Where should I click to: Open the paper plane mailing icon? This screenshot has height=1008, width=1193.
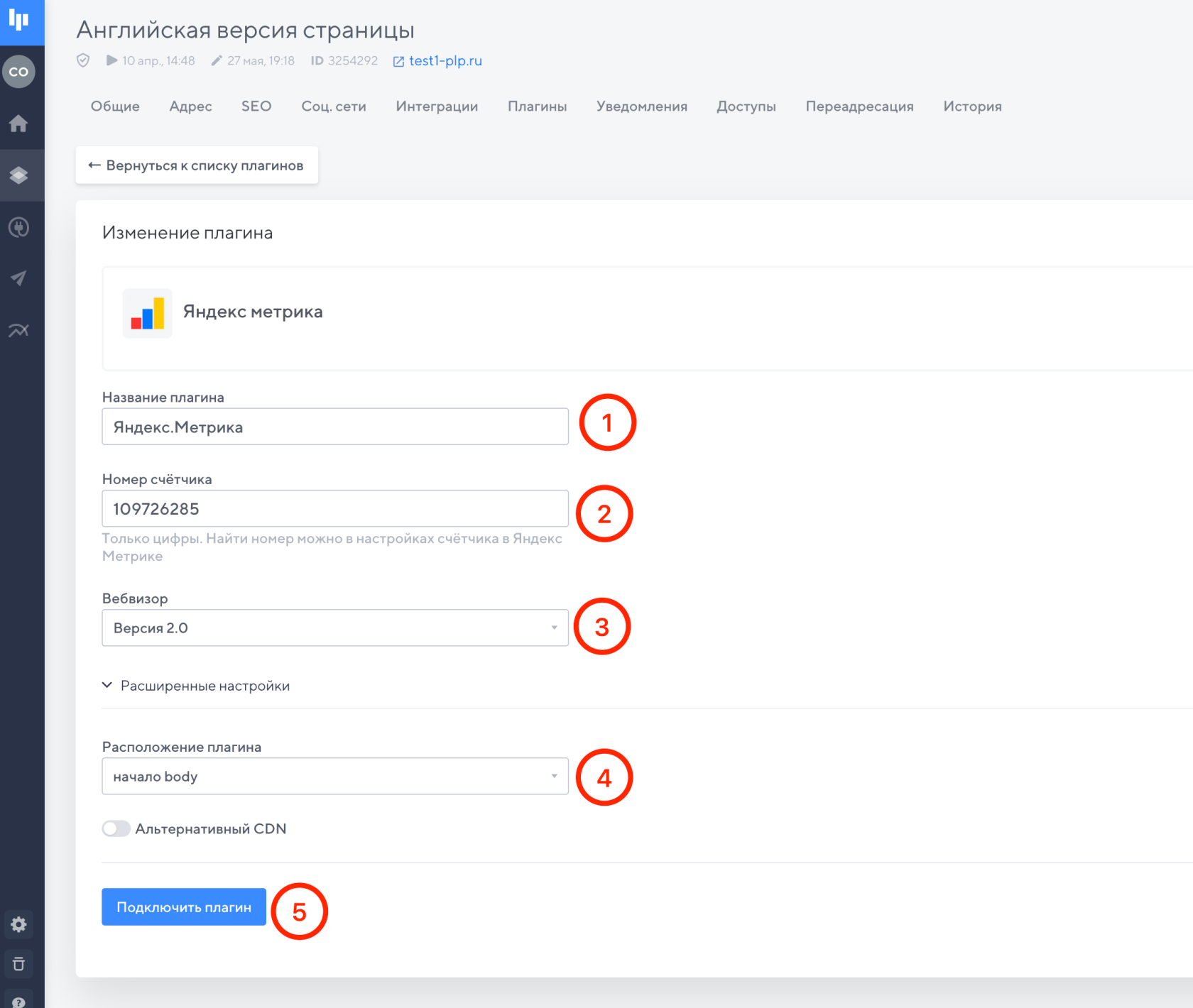19,278
